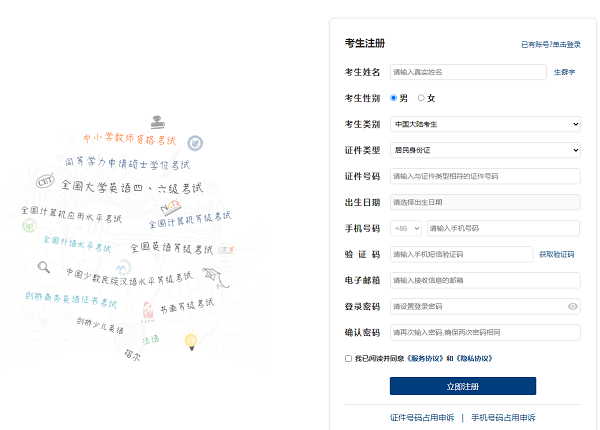Select the 男 gender radio button
Screen dimensions: 600x430
pos(393,98)
